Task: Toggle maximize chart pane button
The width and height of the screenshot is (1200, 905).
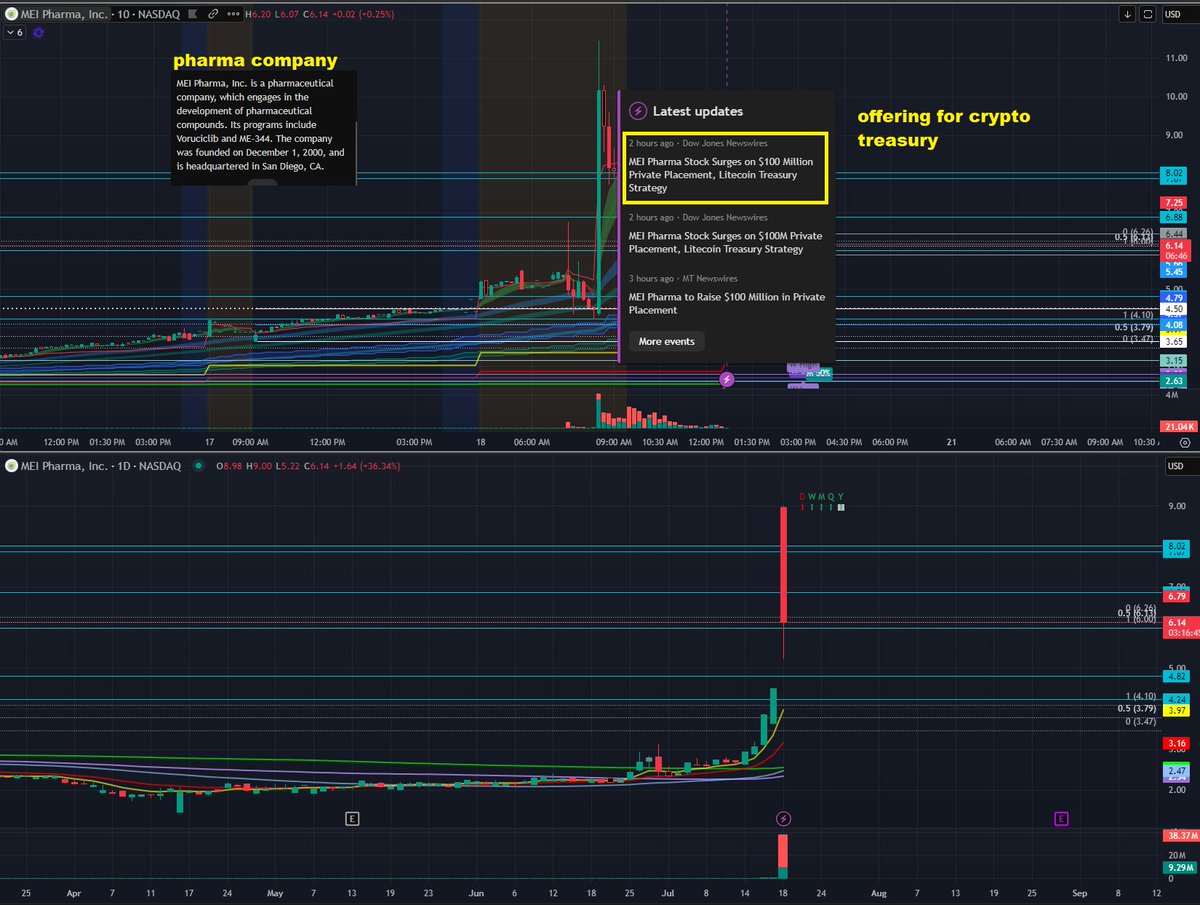Action: click(x=1148, y=14)
